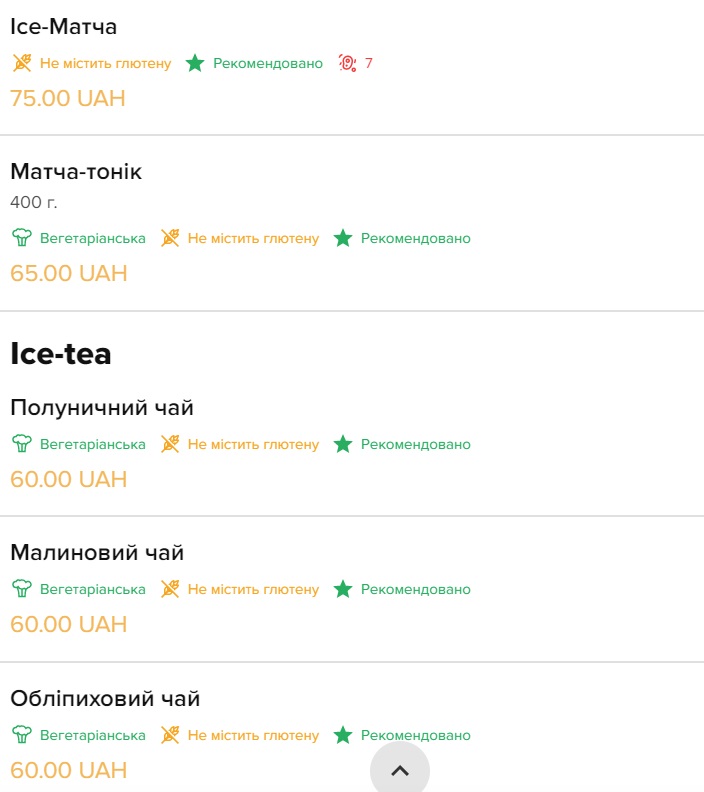The image size is (704, 792).
Task: Click the red allergen icon next to 7
Action: [x=347, y=63]
